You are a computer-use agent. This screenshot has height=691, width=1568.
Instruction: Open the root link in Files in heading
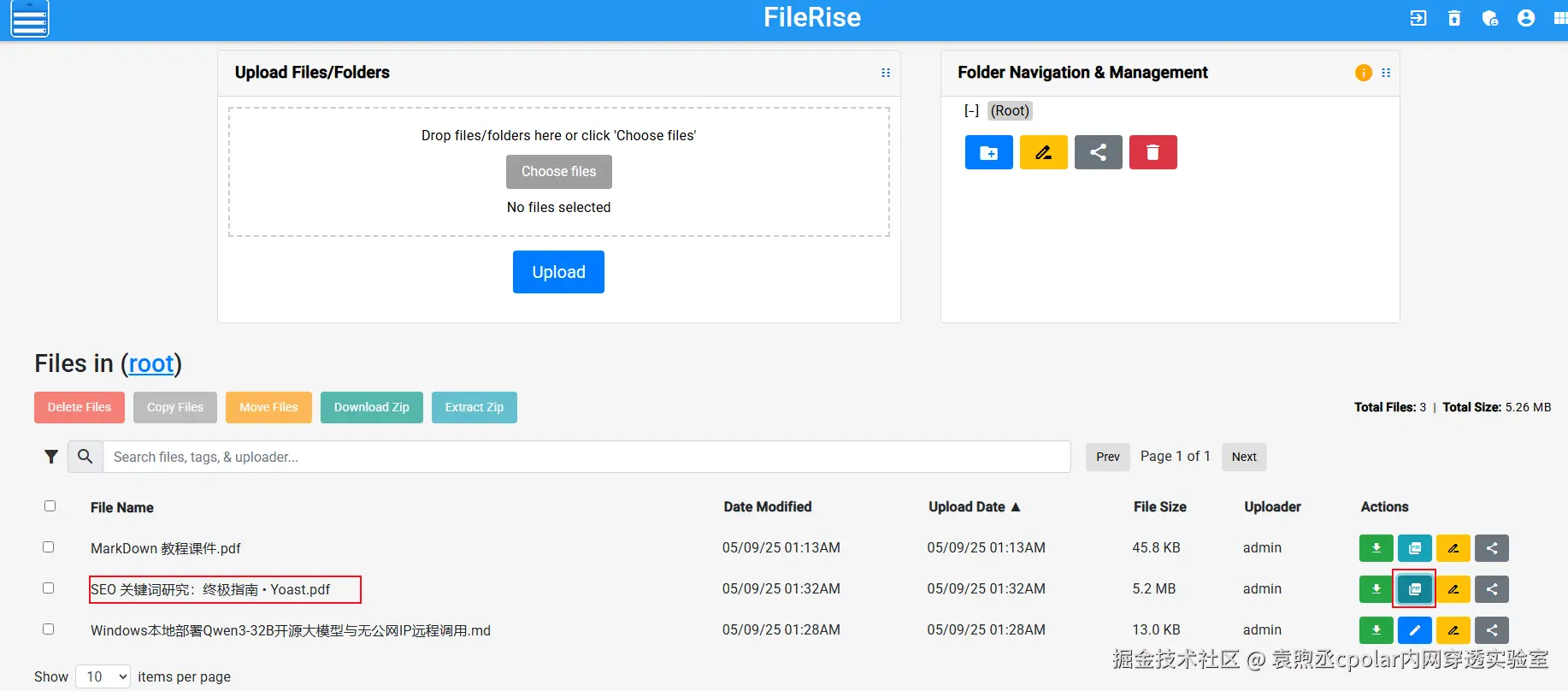point(151,364)
